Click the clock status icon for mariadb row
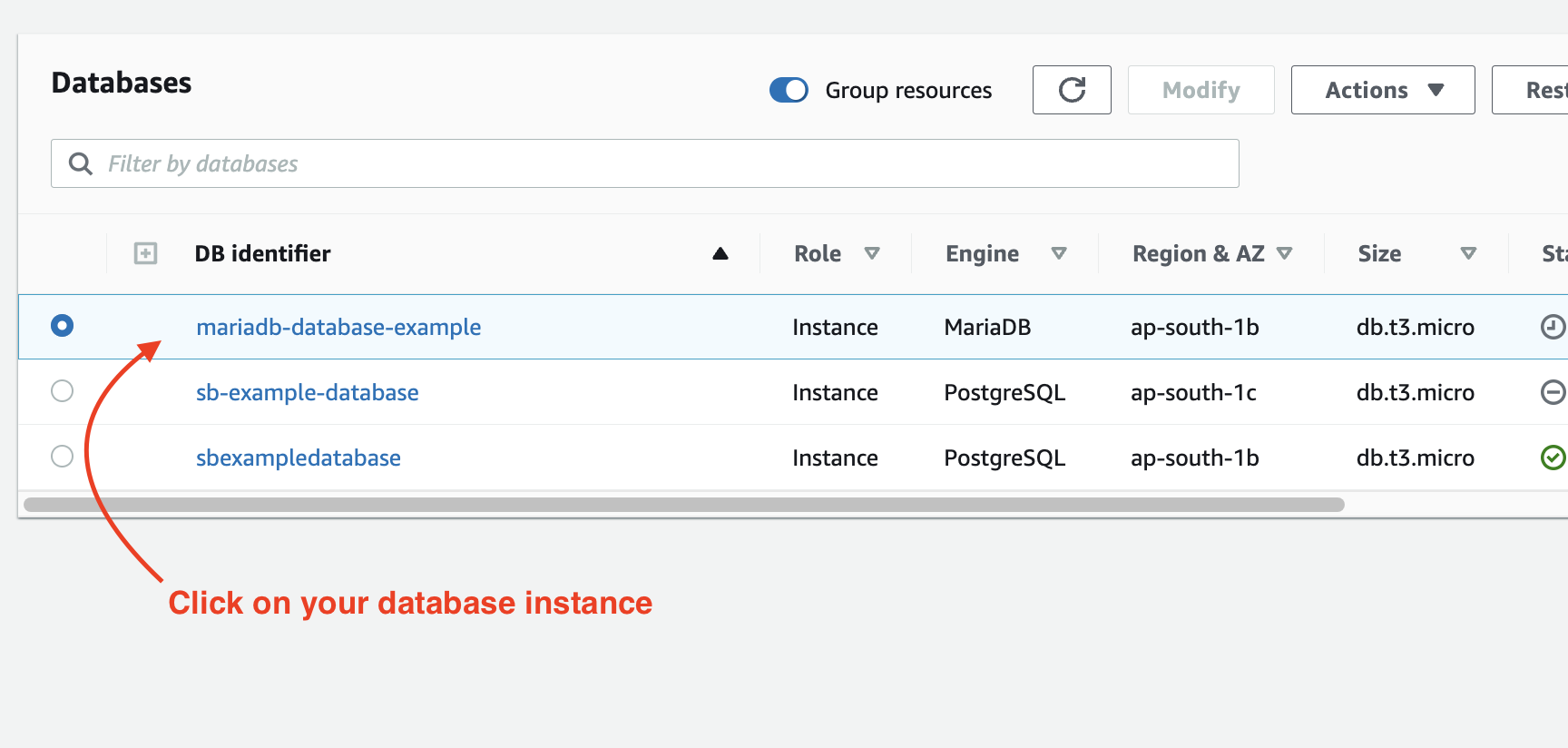1568x748 pixels. (1553, 327)
